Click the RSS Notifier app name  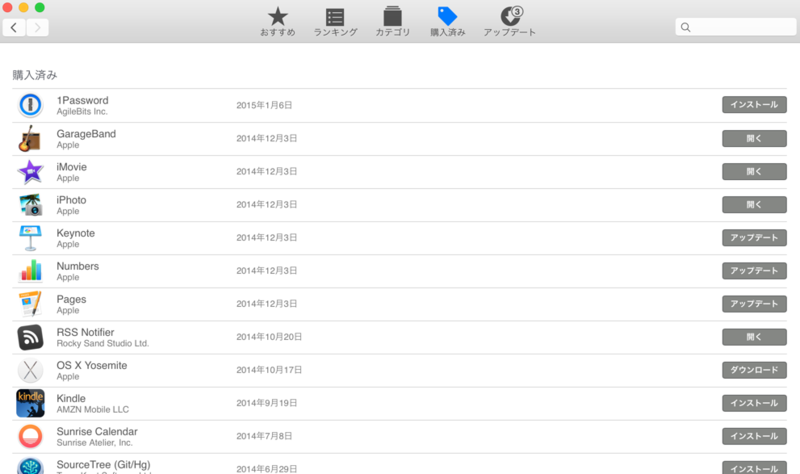pyautogui.click(x=85, y=332)
